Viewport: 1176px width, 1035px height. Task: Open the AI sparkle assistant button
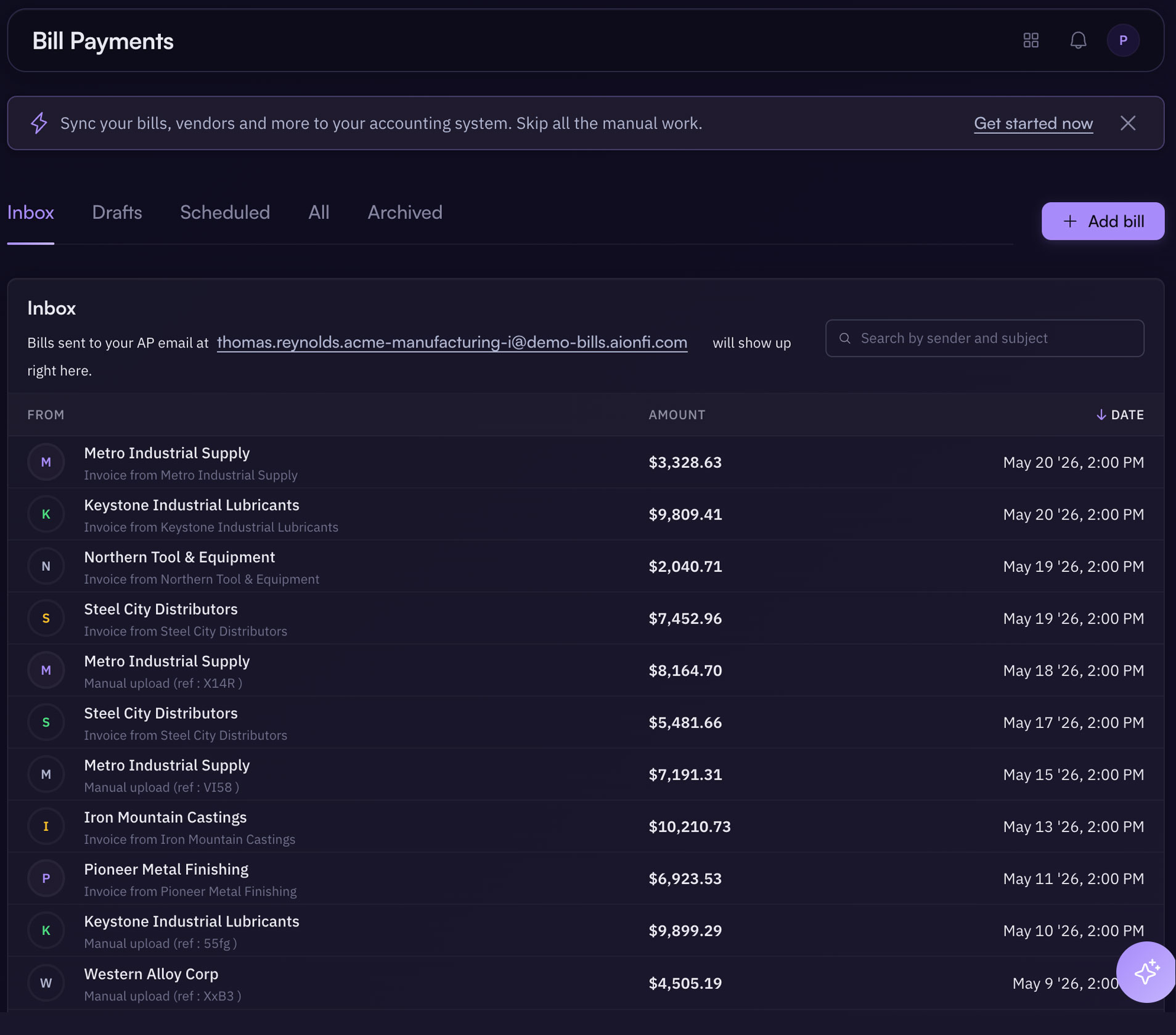click(x=1146, y=972)
